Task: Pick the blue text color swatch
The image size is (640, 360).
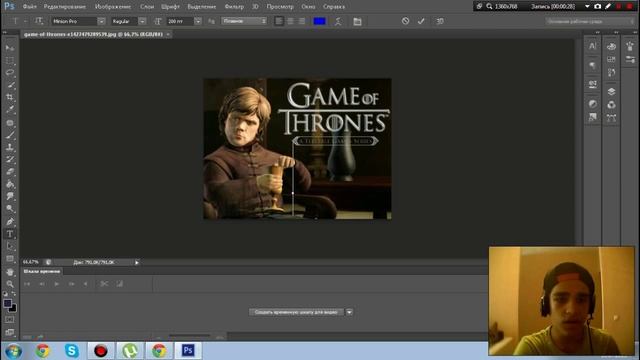Action: [319, 21]
